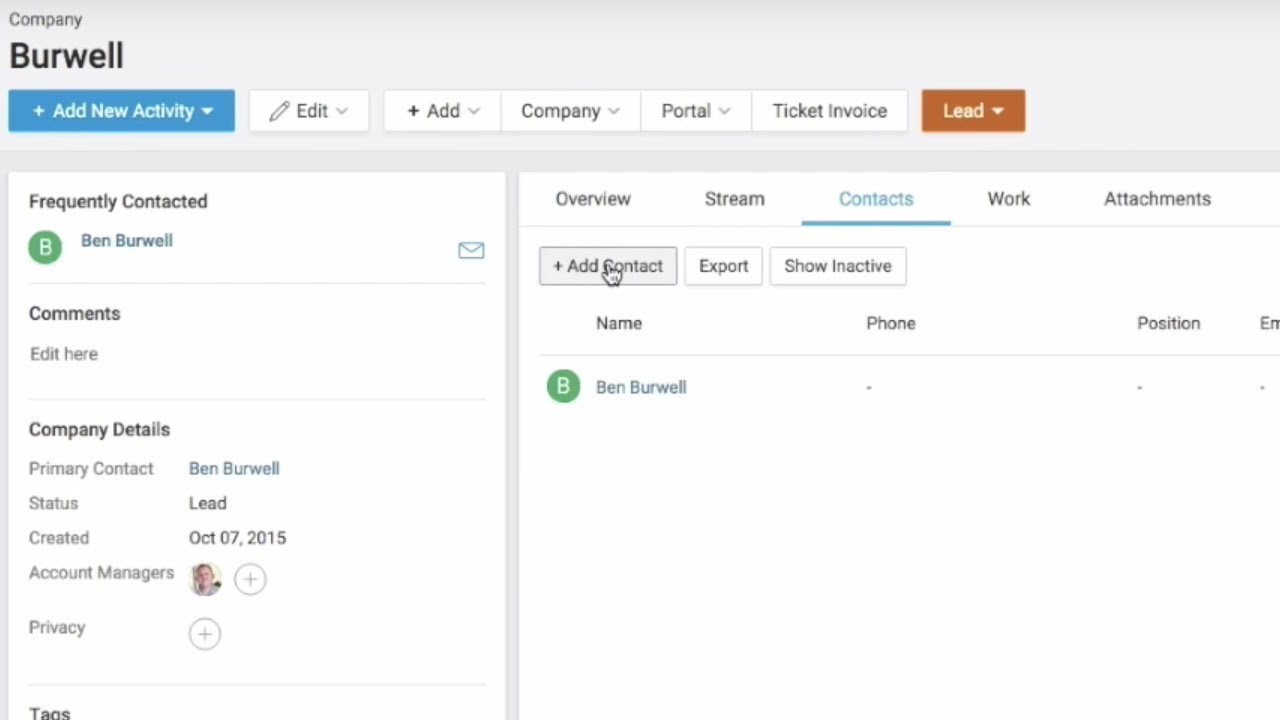Click the Ticket Invoice button
1280x720 pixels.
tap(829, 111)
